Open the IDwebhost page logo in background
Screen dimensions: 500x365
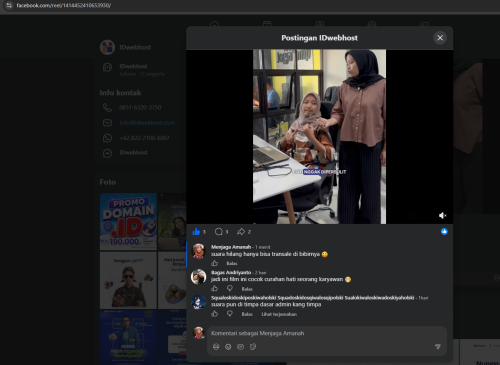pos(107,47)
